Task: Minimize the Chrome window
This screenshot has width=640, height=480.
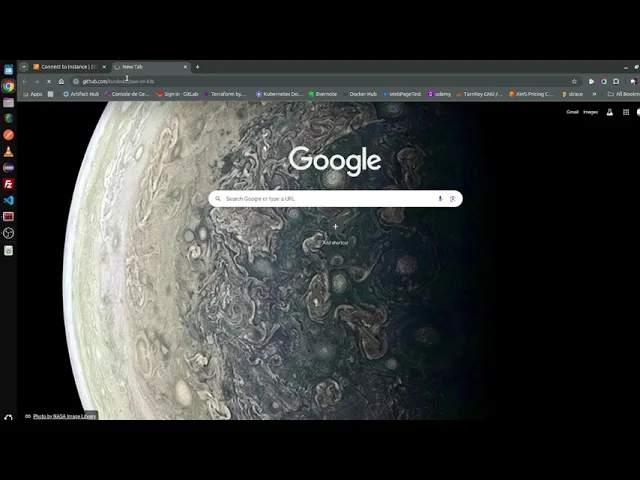Action: (x=626, y=67)
